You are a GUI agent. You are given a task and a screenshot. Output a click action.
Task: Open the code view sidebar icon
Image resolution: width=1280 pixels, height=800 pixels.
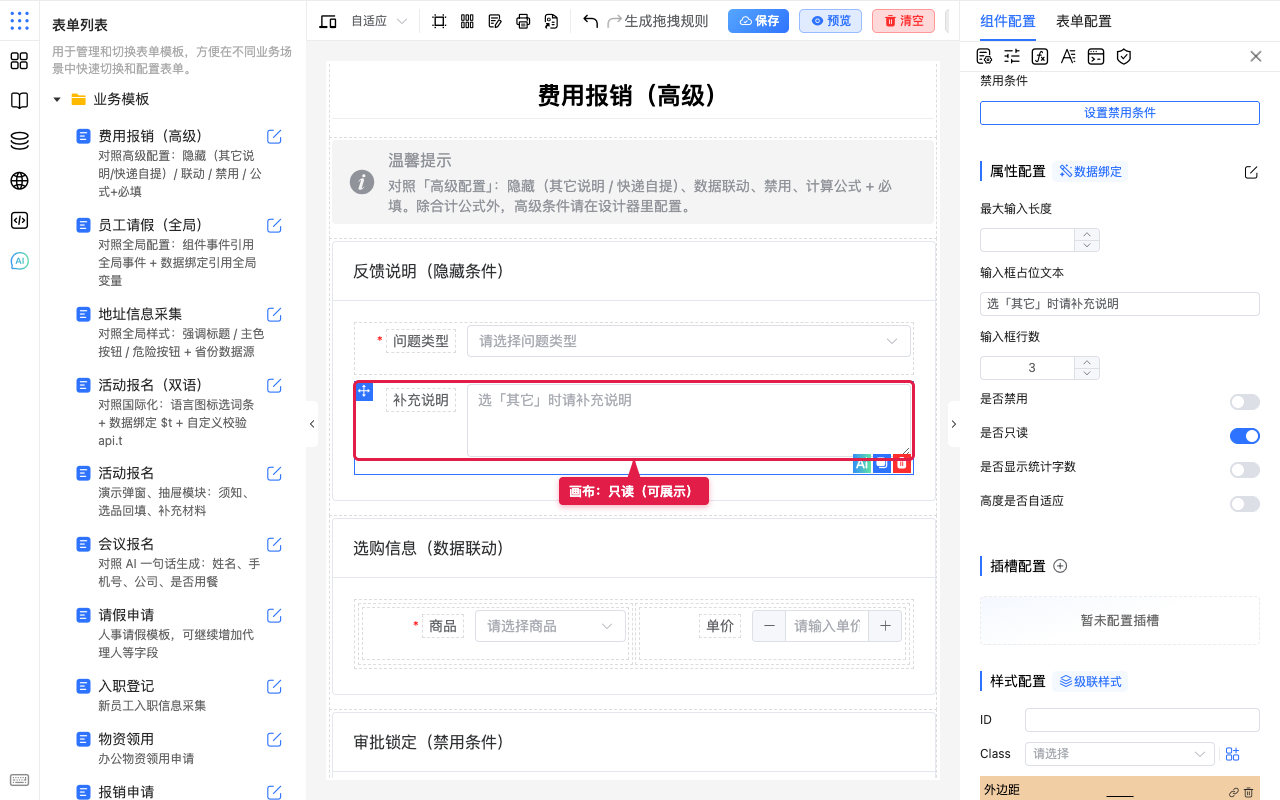(19, 221)
